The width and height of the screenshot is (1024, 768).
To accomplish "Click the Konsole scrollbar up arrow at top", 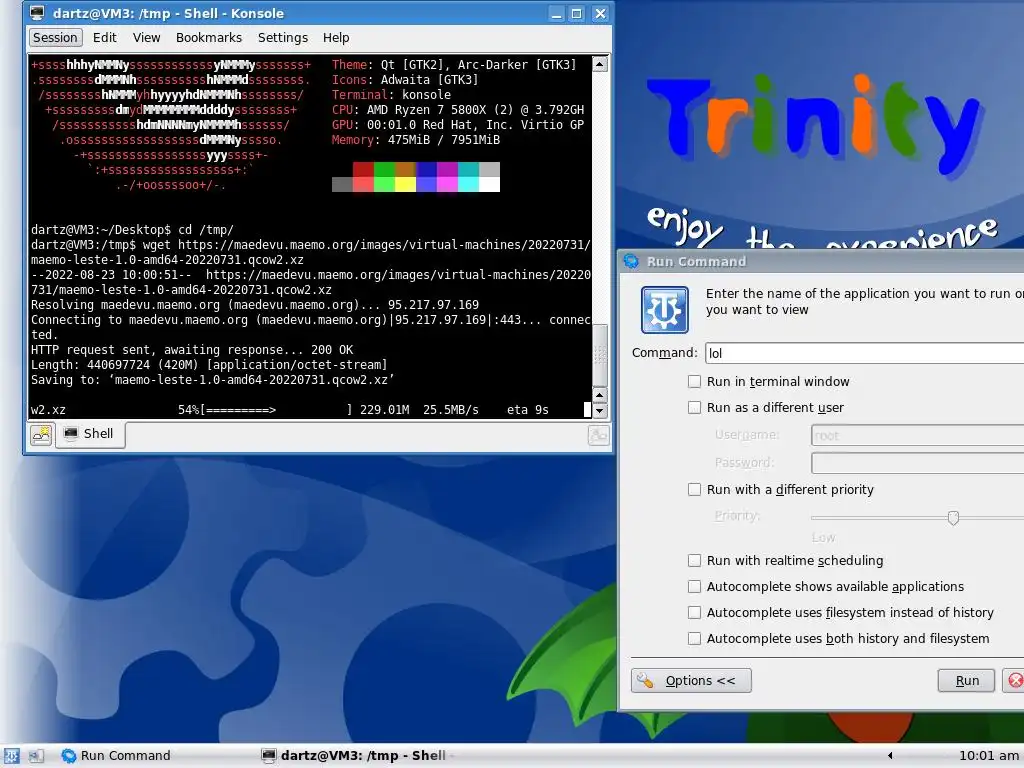I will (x=600, y=64).
